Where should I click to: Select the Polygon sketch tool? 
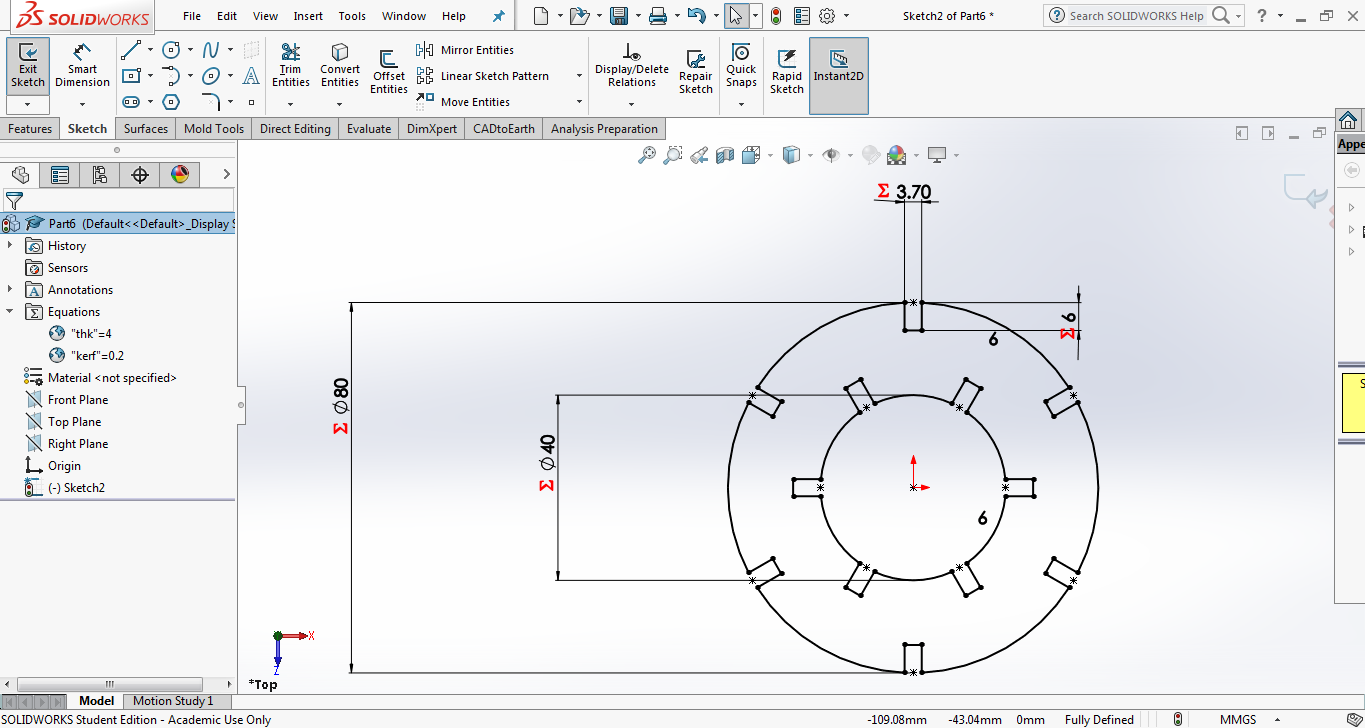coord(171,102)
